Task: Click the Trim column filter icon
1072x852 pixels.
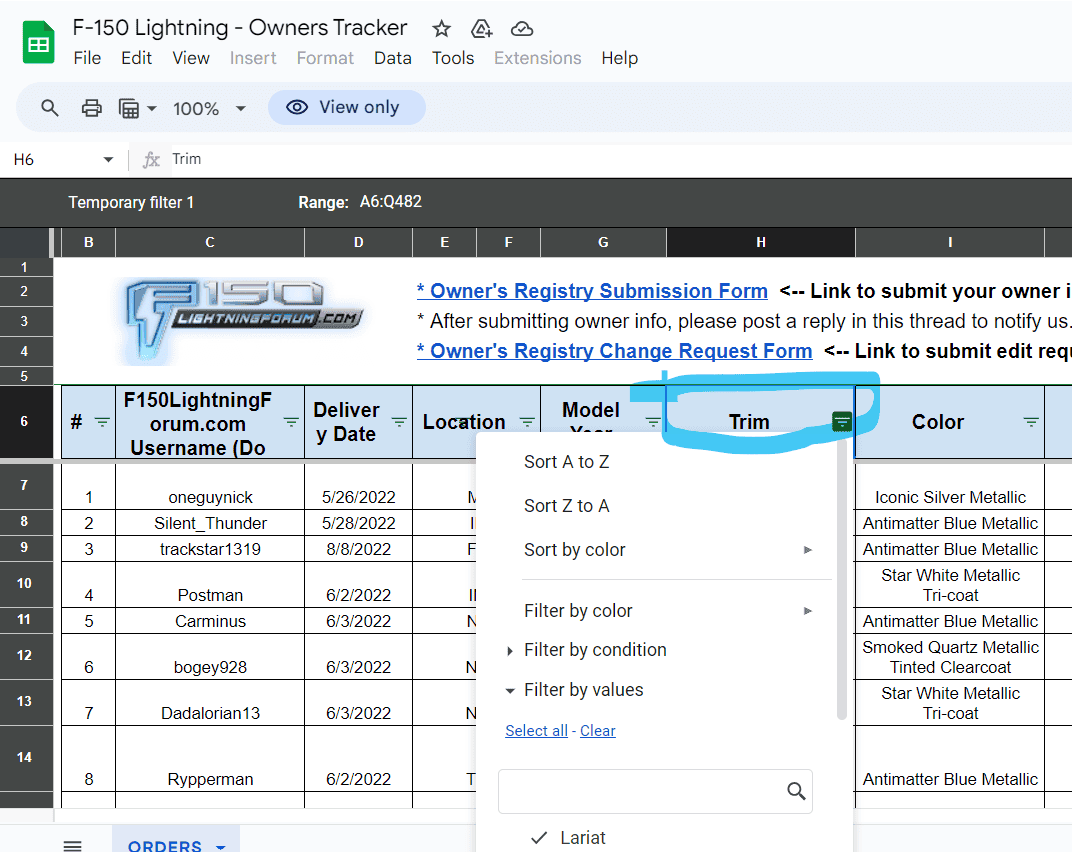Action: [x=842, y=422]
